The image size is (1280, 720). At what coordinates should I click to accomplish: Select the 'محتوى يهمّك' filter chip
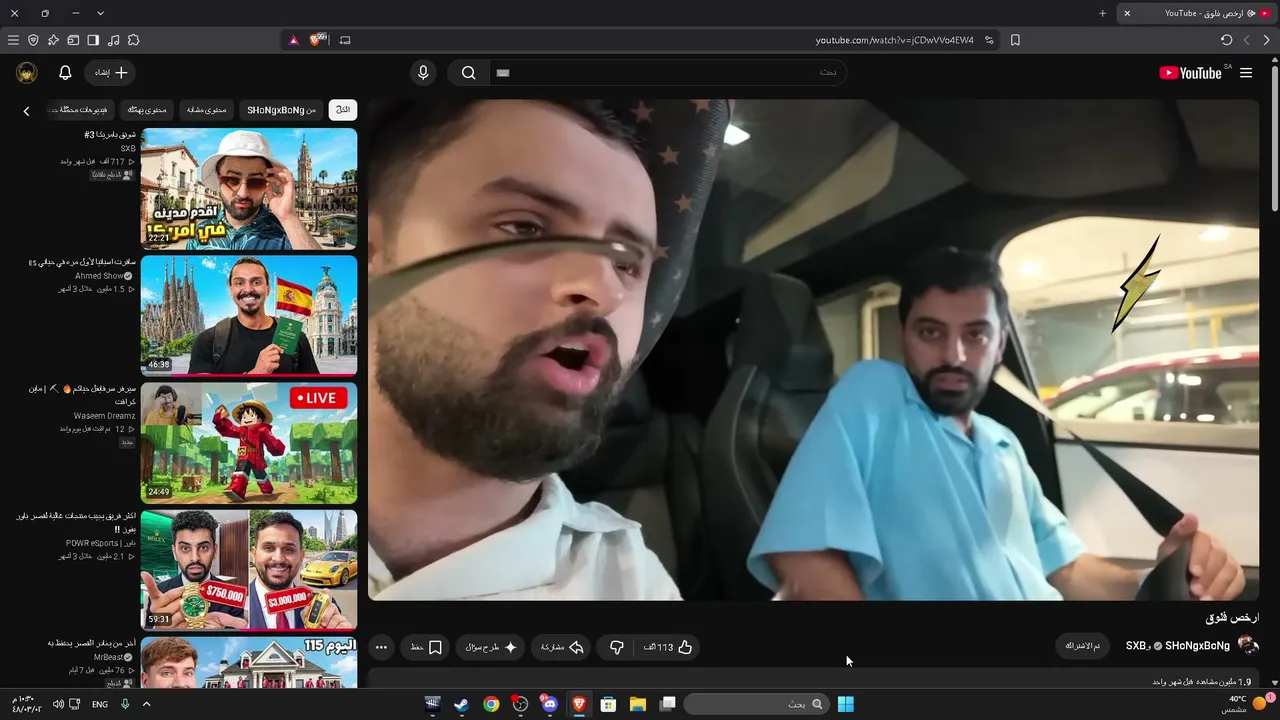pyautogui.click(x=147, y=110)
